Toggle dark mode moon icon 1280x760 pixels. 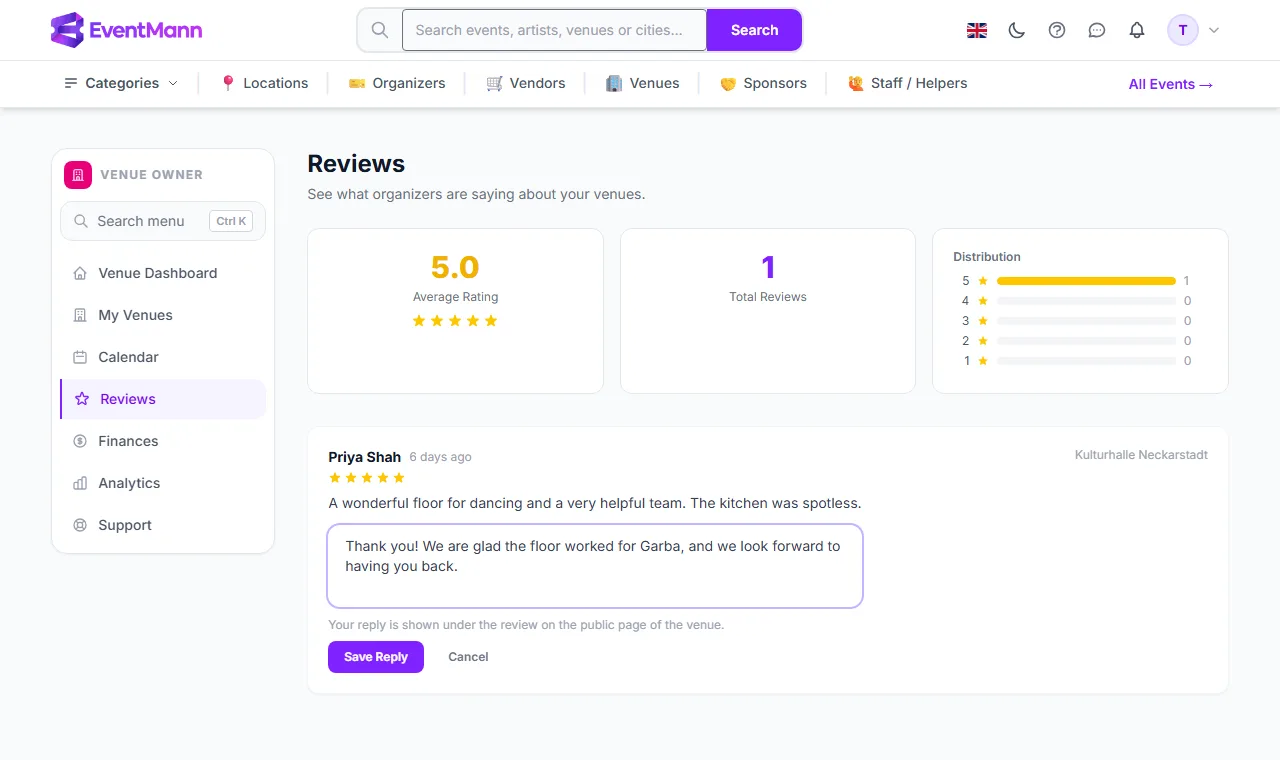pyautogui.click(x=1017, y=30)
